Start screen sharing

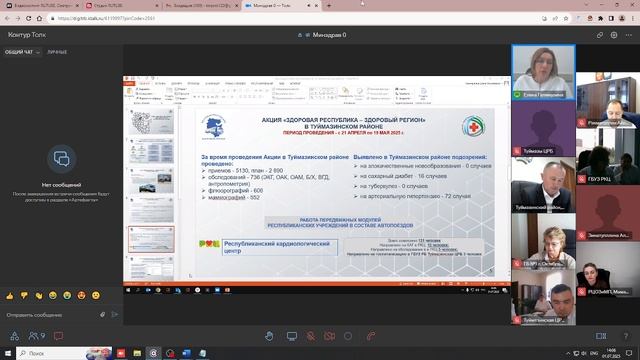point(292,336)
